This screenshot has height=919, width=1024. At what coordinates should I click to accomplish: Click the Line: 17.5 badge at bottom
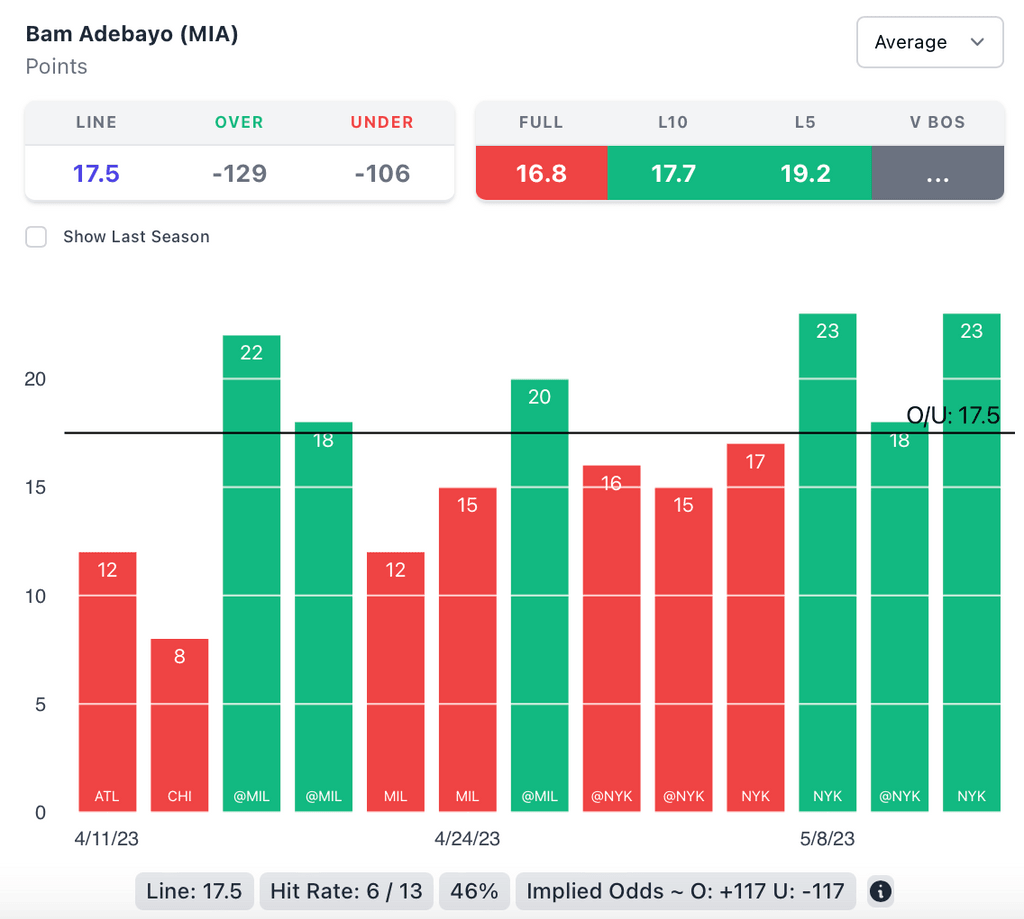point(194,891)
